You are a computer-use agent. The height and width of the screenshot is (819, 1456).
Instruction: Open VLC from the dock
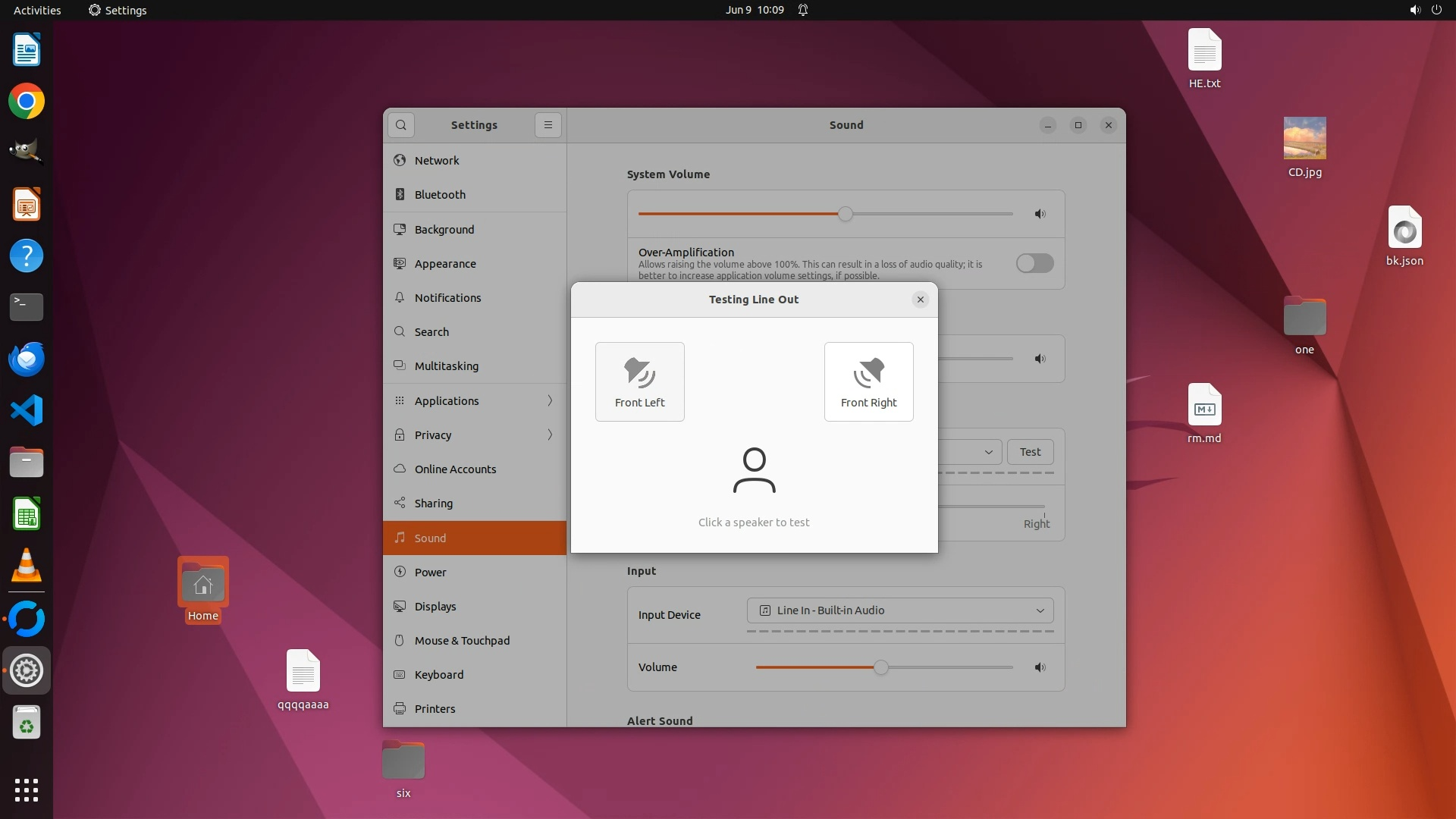click(x=27, y=566)
